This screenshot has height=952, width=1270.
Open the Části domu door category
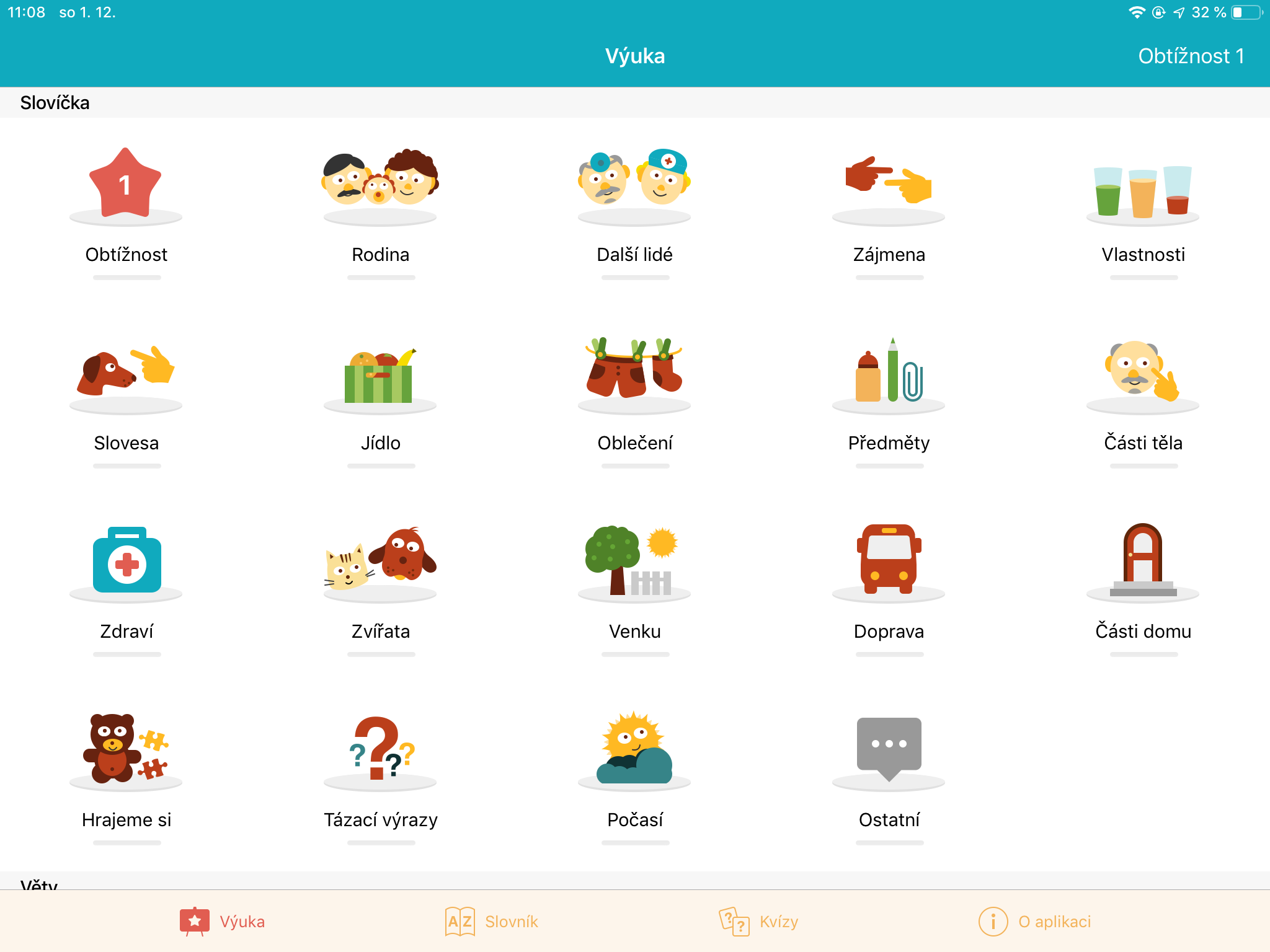(1143, 560)
